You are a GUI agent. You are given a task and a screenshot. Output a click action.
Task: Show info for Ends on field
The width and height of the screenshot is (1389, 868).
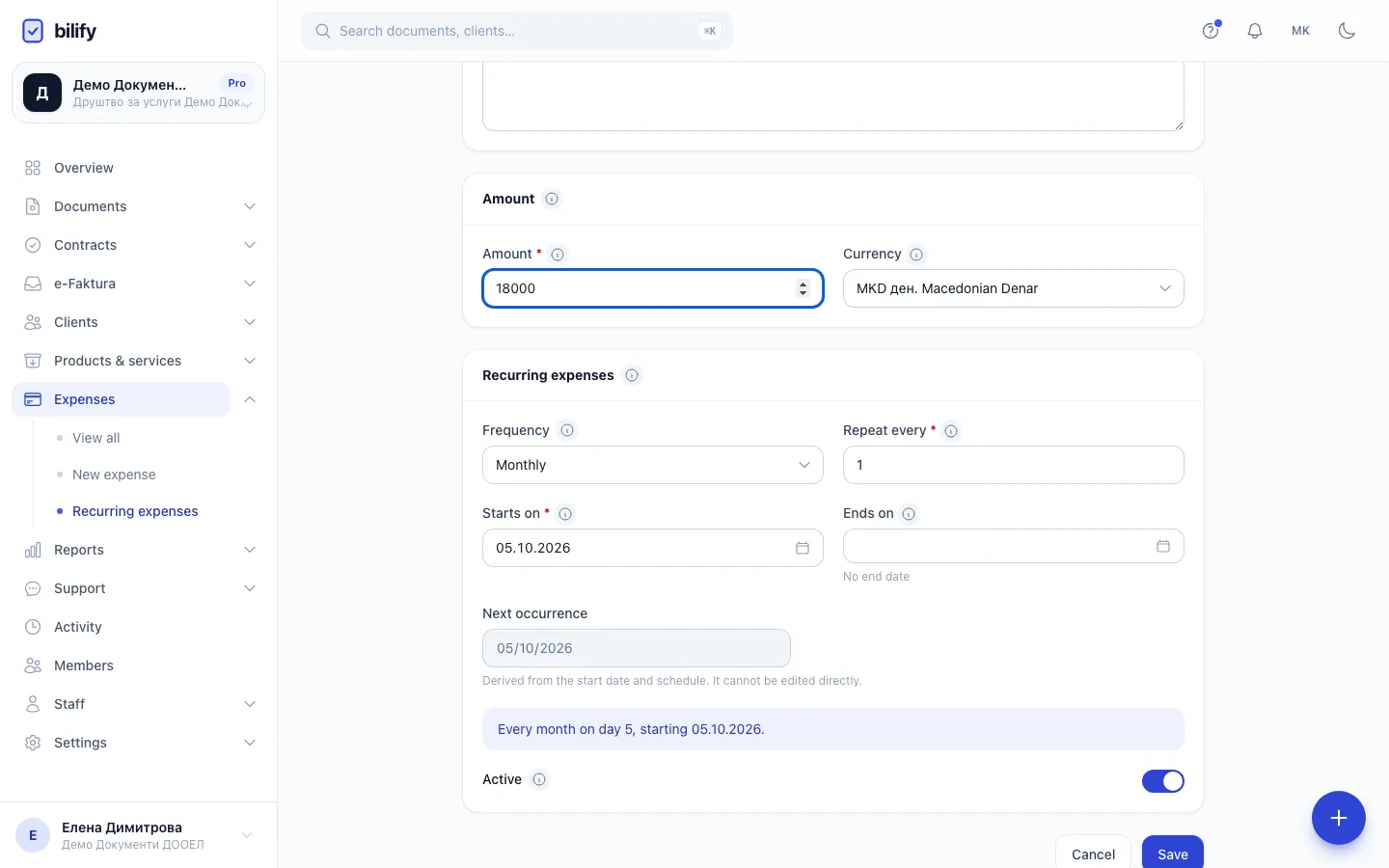click(x=909, y=514)
